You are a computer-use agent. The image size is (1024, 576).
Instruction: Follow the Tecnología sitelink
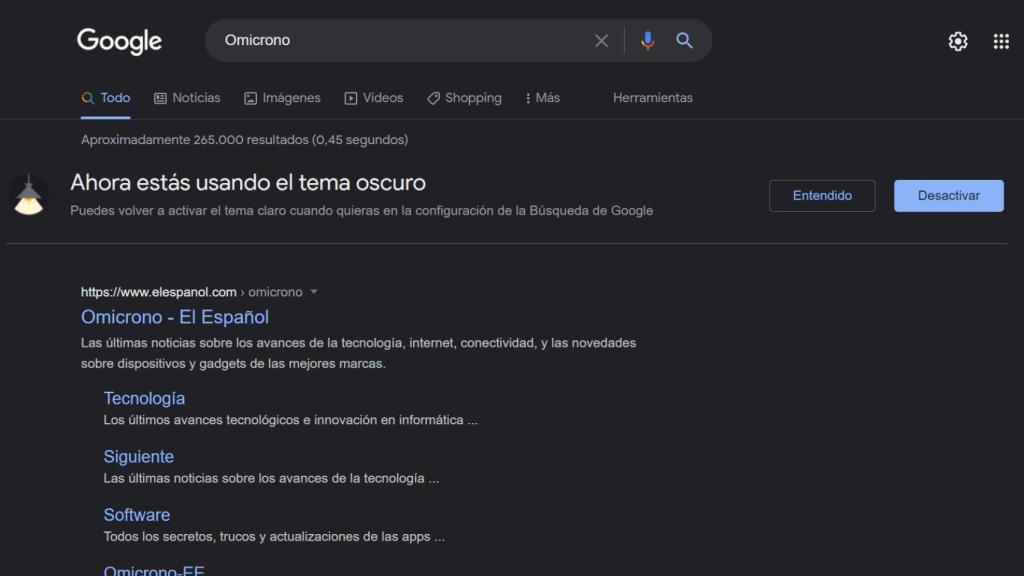[x=144, y=397]
